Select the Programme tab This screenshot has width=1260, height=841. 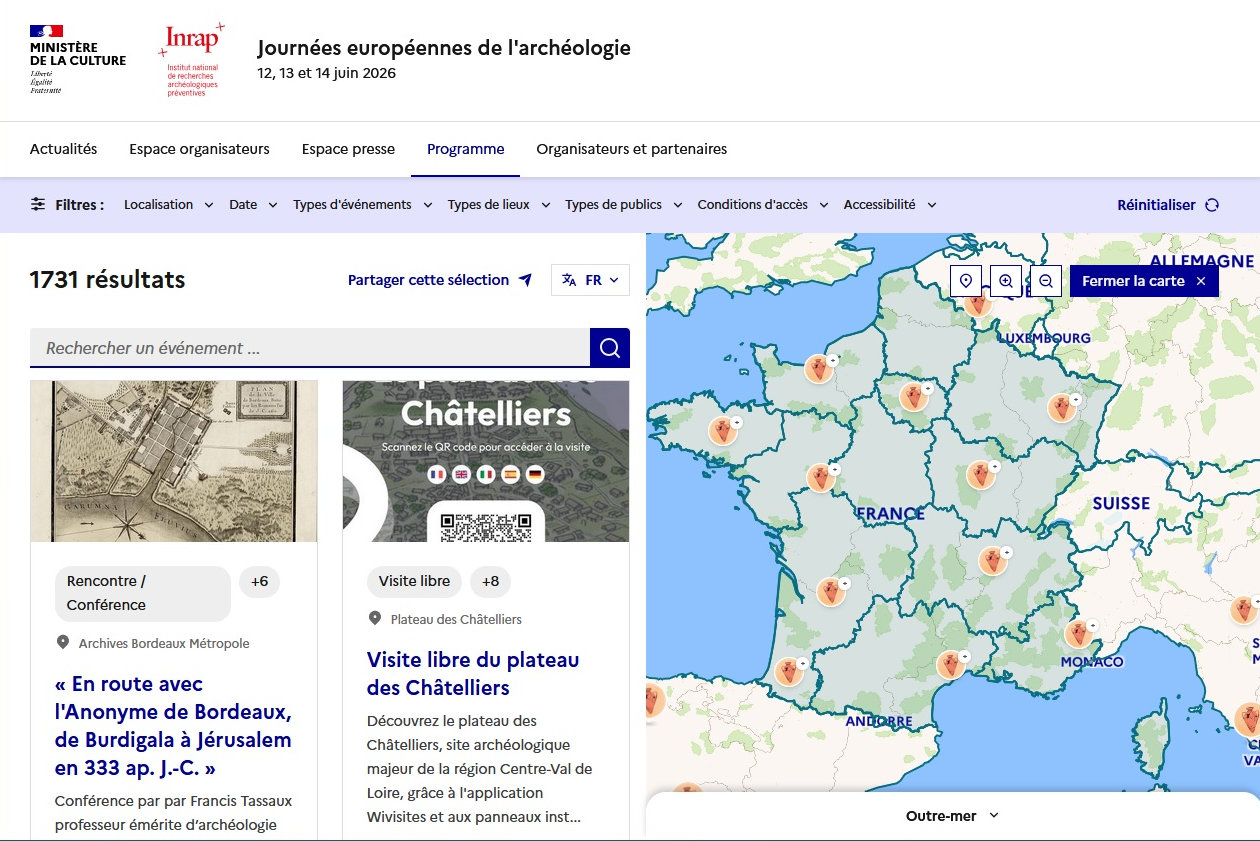tap(465, 149)
